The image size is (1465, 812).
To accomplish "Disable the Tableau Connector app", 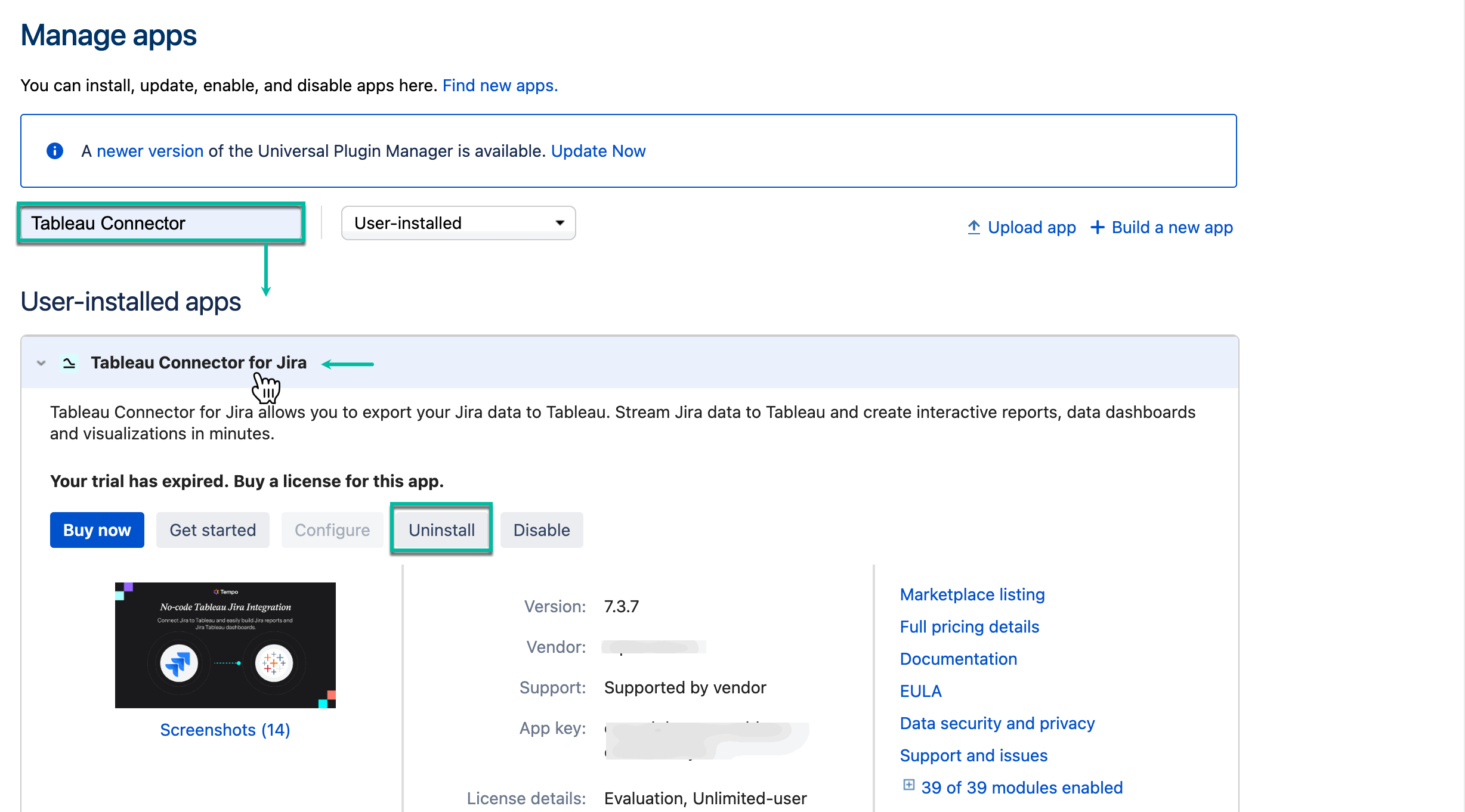I will [x=541, y=529].
